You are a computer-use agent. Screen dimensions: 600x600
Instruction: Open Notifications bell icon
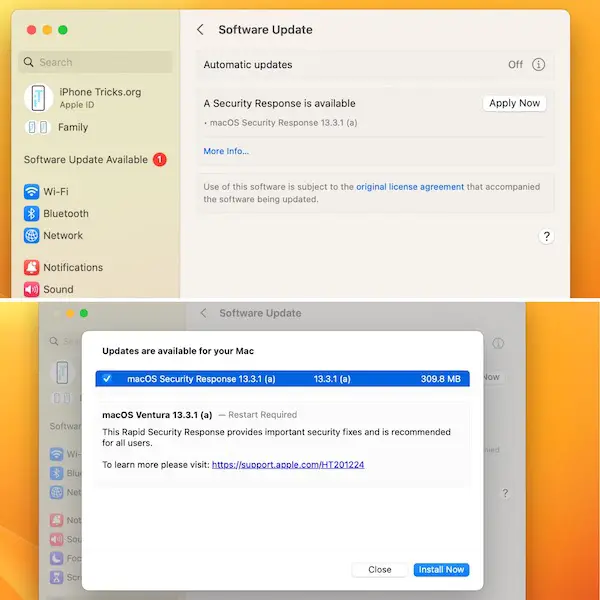pyautogui.click(x=32, y=267)
